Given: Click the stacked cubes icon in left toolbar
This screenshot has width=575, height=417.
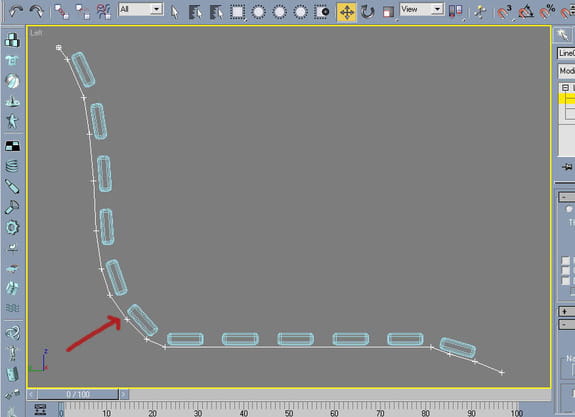Looking at the screenshot, I should point(12,40).
